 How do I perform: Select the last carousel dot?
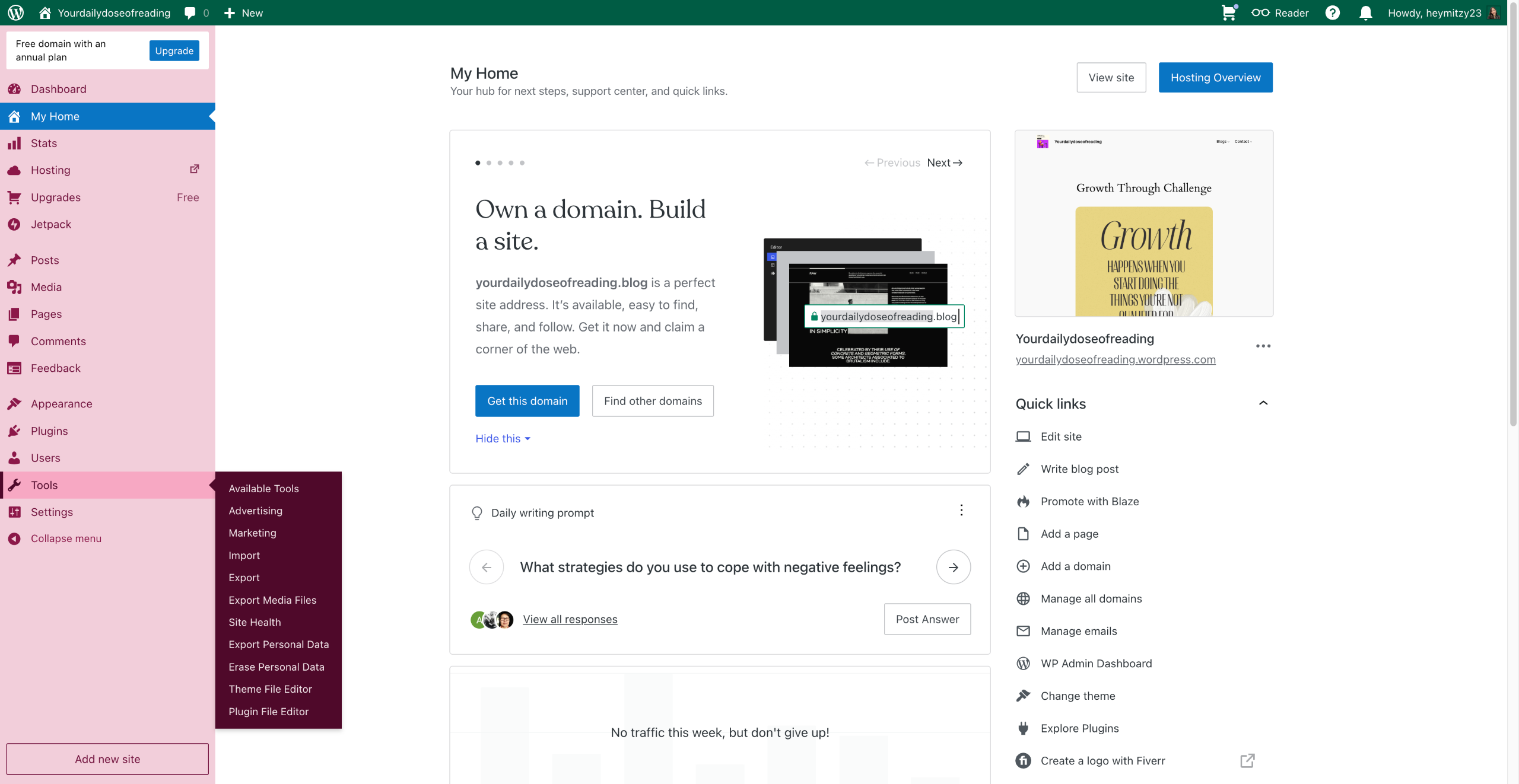522,162
